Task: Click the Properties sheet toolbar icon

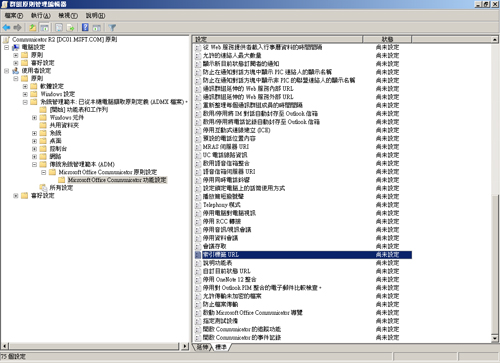Action: click(x=59, y=27)
